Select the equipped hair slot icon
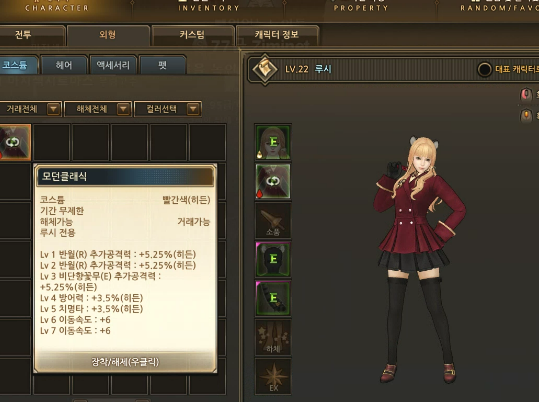This screenshot has height=402, width=539. coord(273,142)
